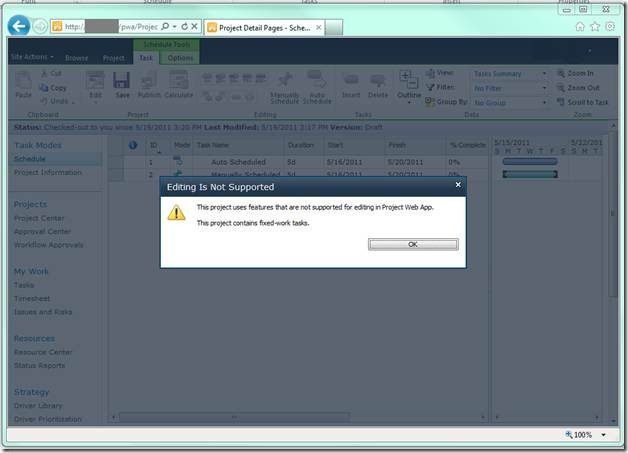Viewport: 628px width, 453px height.
Task: Open the Approval Center link
Action: click(42, 232)
